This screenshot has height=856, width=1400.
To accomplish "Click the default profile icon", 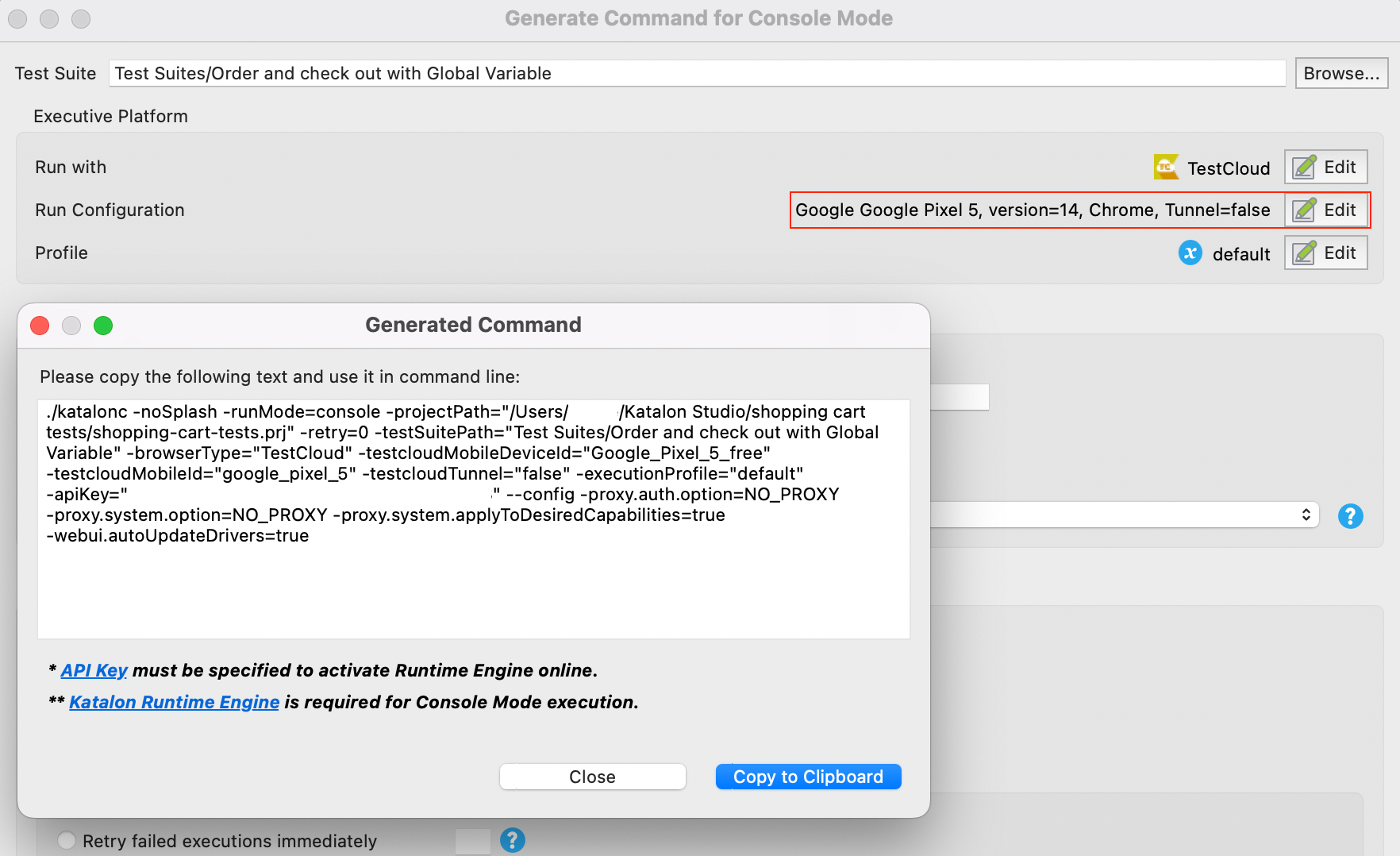I will tap(1190, 253).
